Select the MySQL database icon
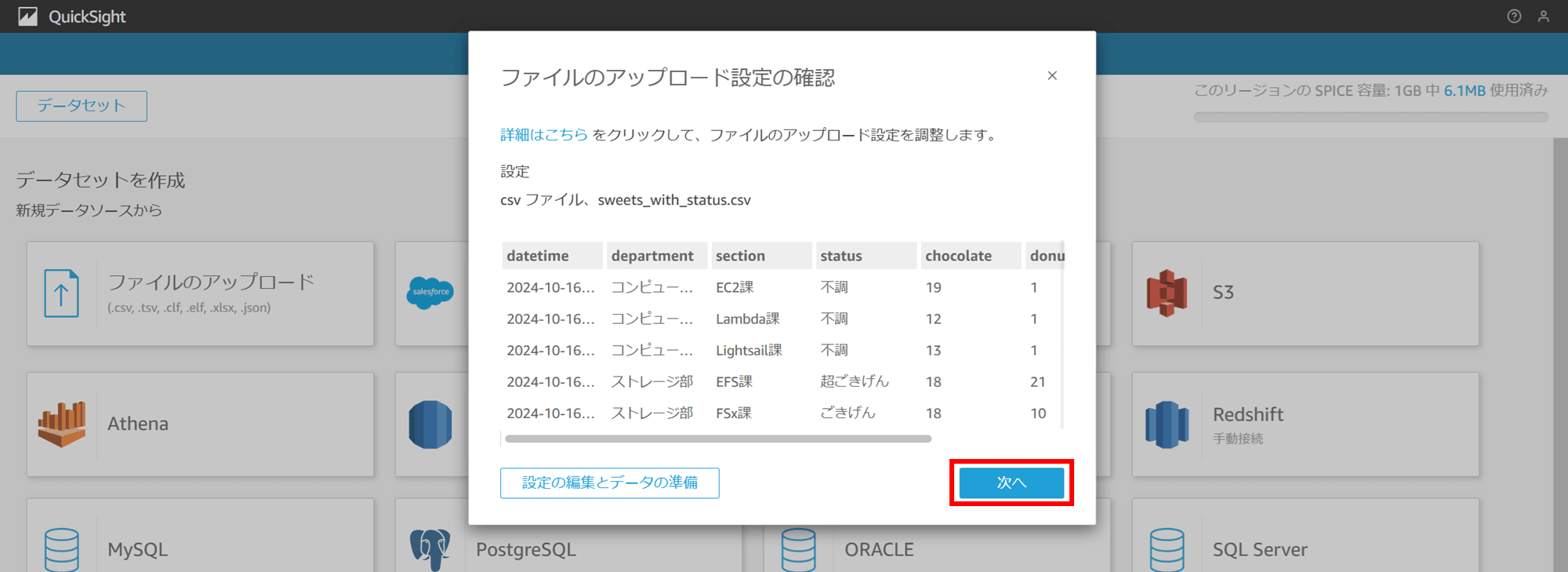The image size is (1568, 572). [x=62, y=549]
